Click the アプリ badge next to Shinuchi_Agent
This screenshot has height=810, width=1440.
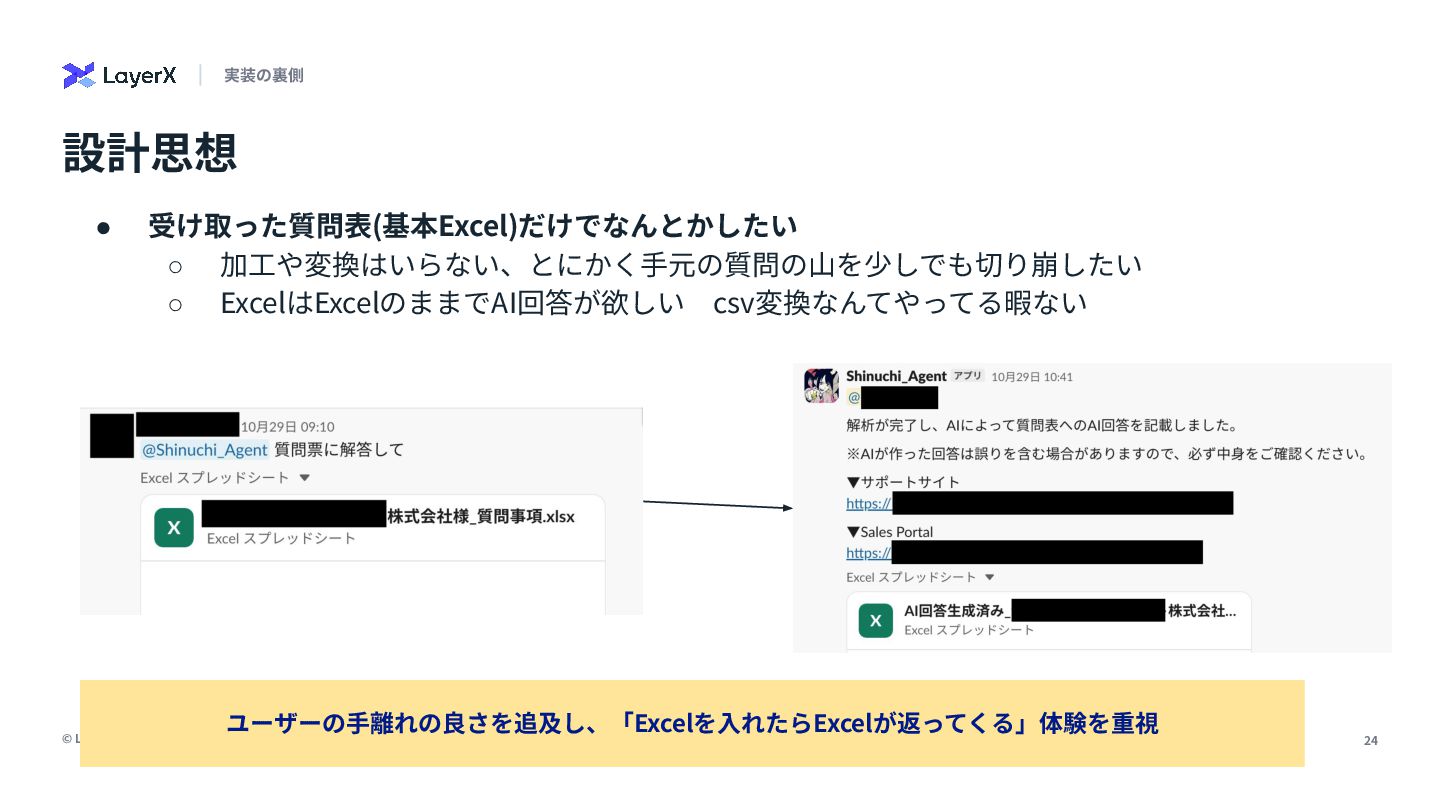tap(967, 376)
